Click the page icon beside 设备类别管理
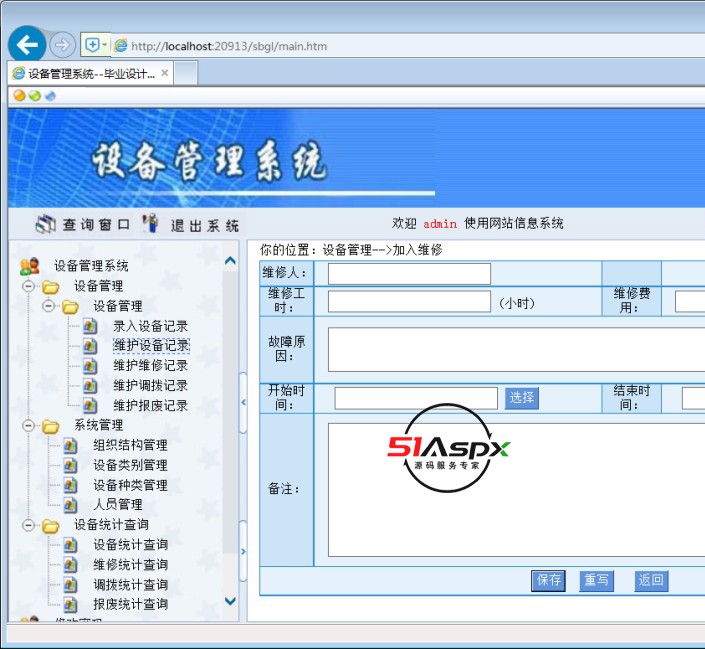Screen dimensions: 705x649 (x=70, y=465)
